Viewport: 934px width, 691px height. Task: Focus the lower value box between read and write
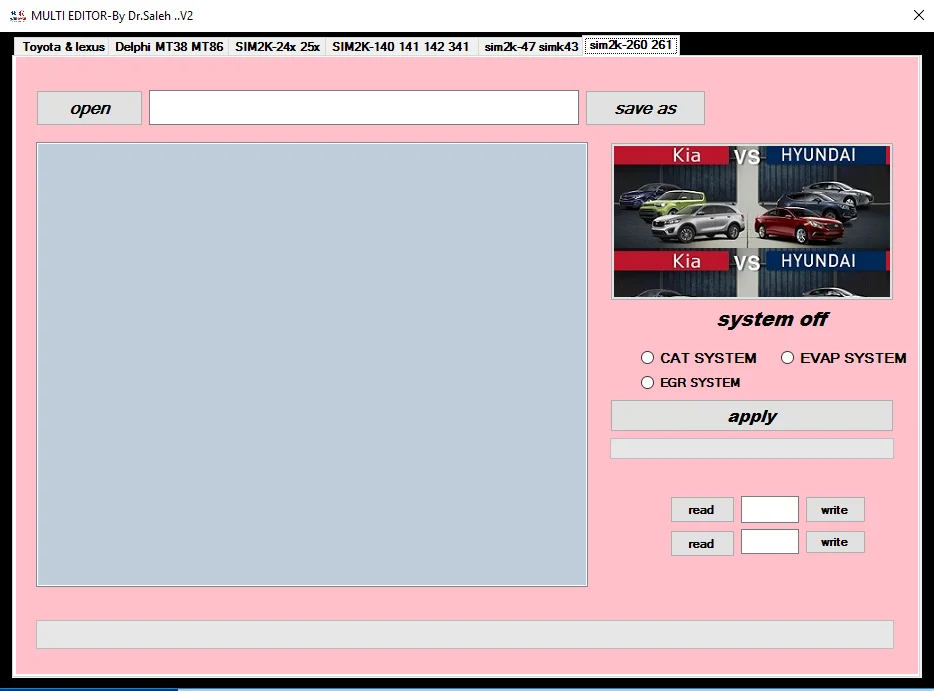(x=770, y=541)
